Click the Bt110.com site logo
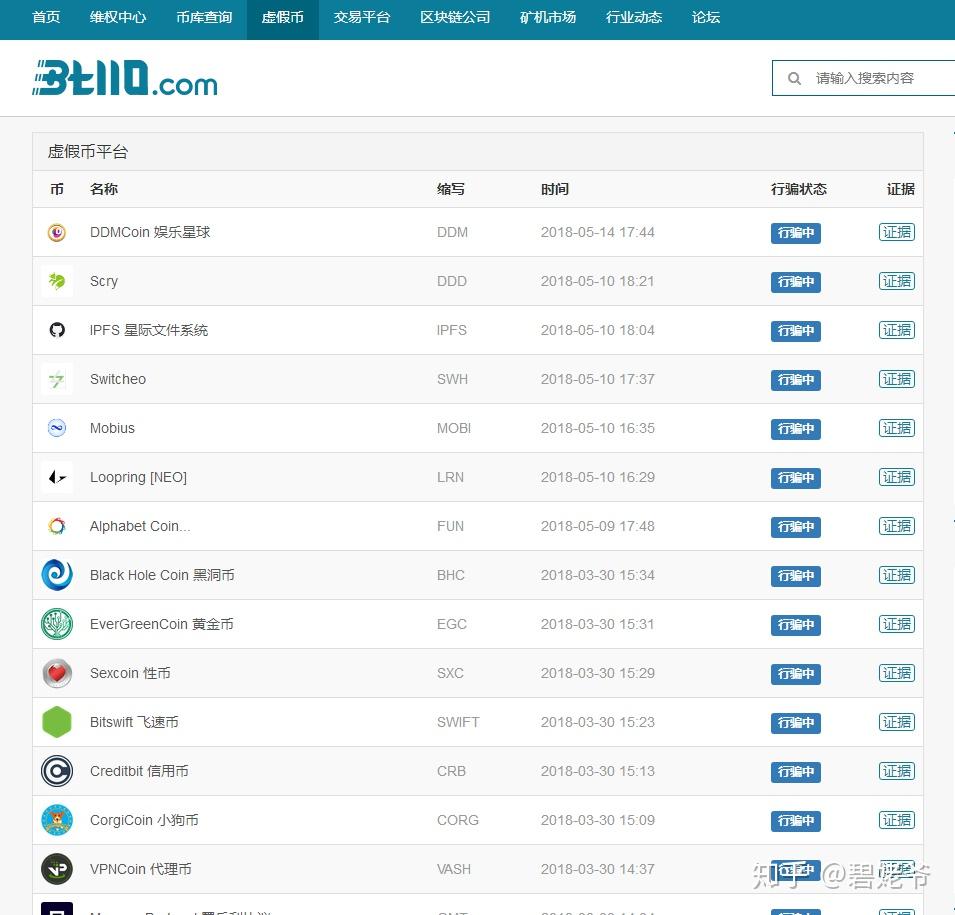The height and width of the screenshot is (915, 955). click(x=125, y=77)
